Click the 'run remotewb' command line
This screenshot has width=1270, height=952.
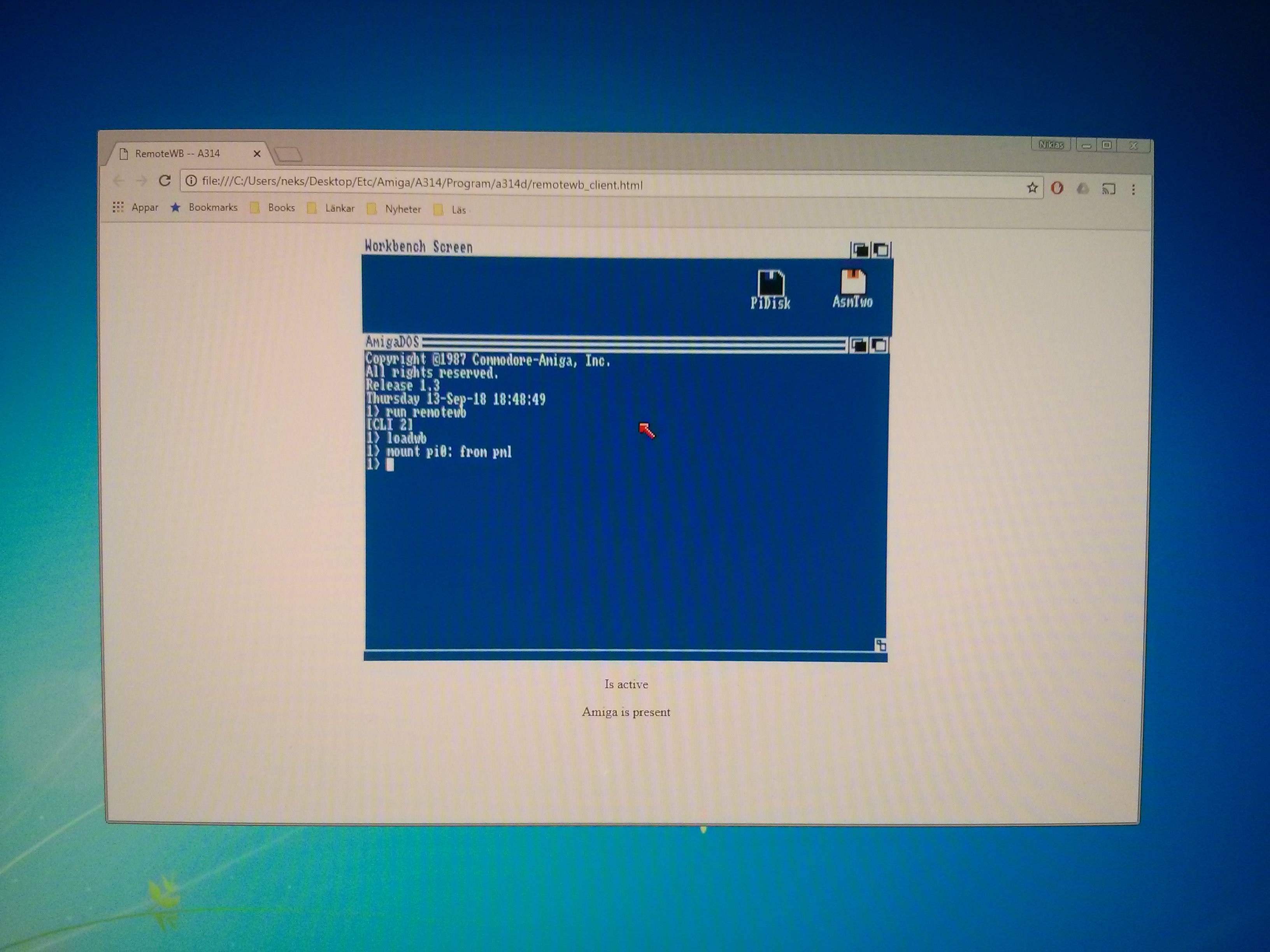pos(417,413)
